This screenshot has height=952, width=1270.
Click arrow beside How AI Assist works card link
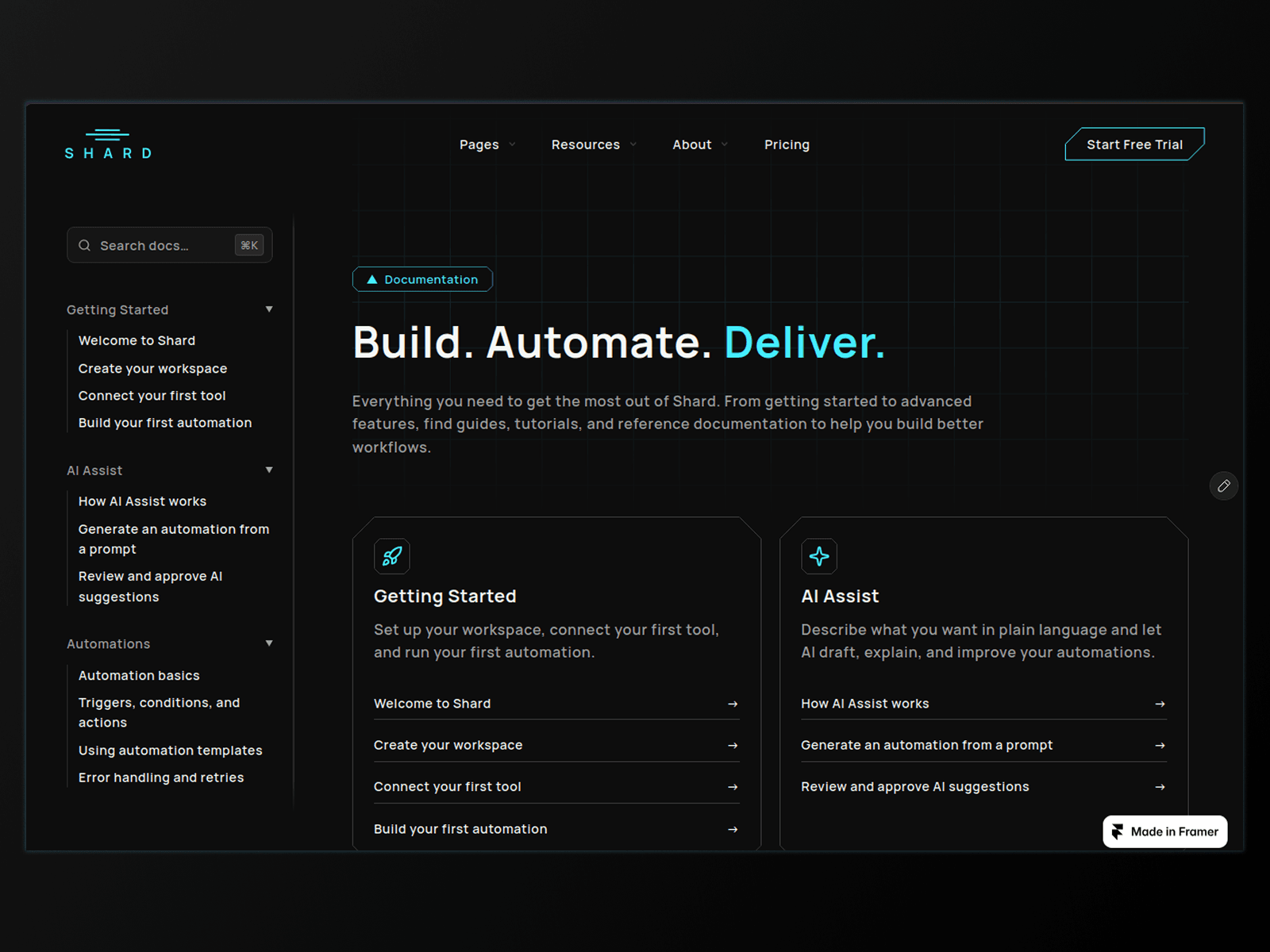(1160, 704)
